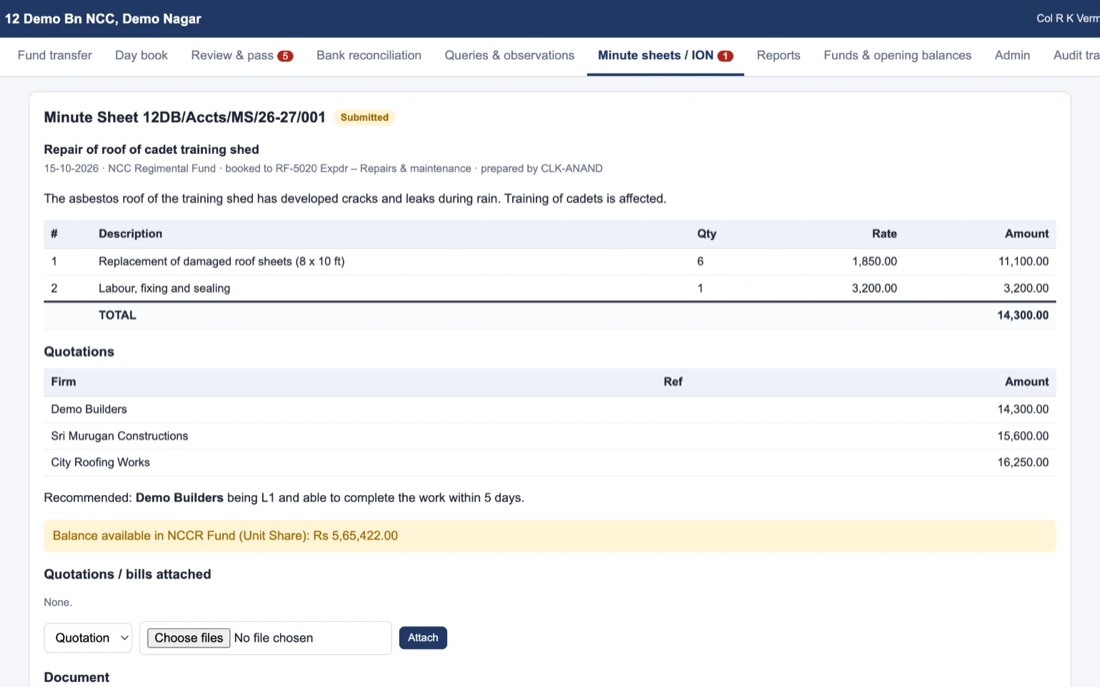This screenshot has height=687, width=1100.
Task: Click the Minute Sheet 12DB/Accts/MS/26-27/001 heading
Action: click(x=185, y=117)
